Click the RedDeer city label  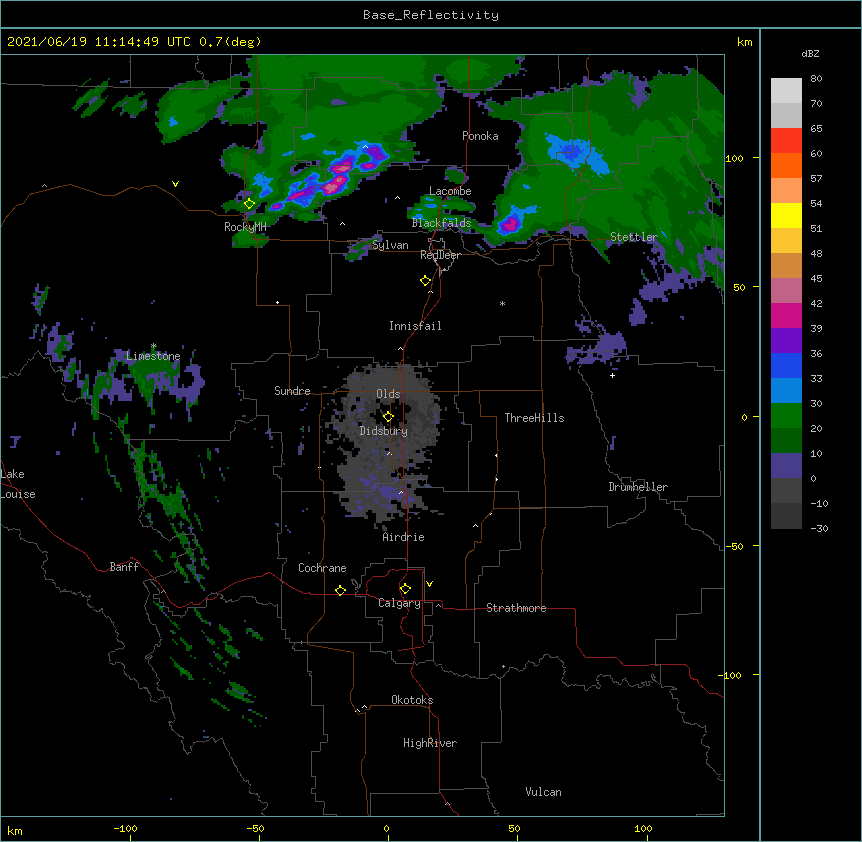pyautogui.click(x=440, y=255)
